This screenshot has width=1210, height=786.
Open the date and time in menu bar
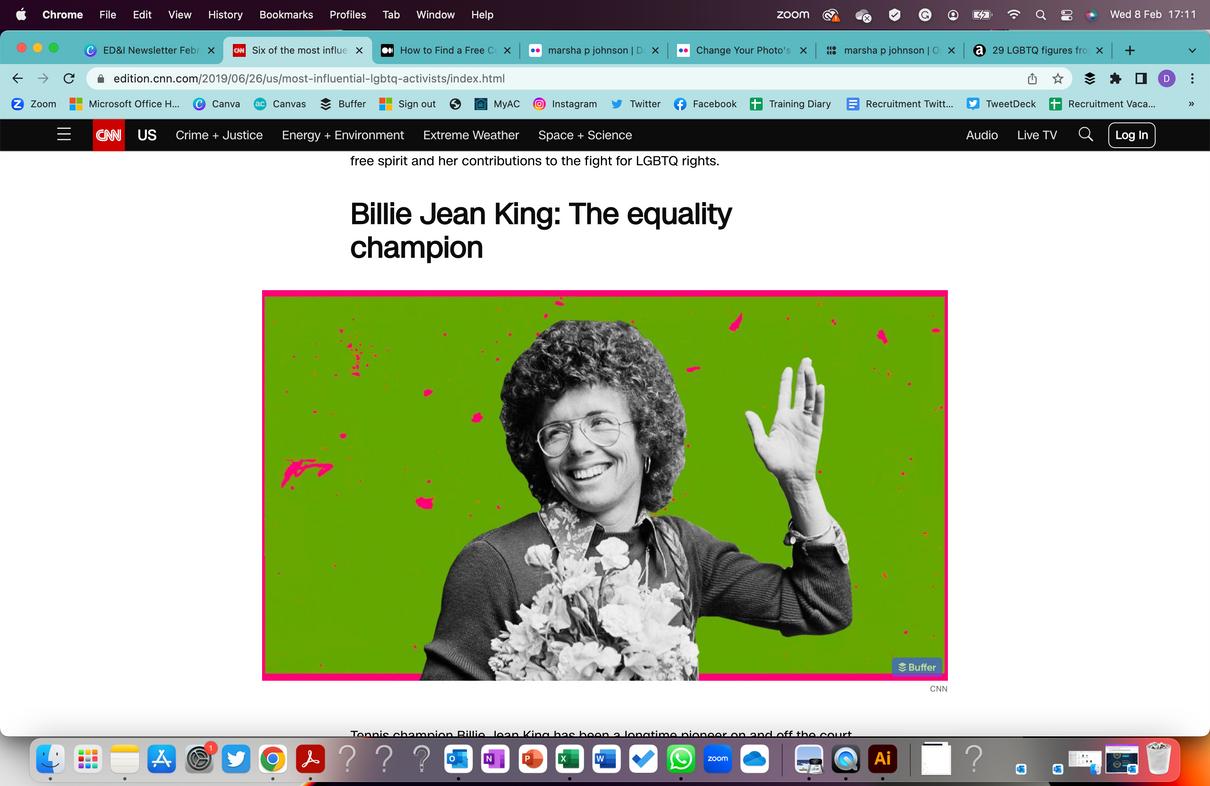click(x=1153, y=15)
